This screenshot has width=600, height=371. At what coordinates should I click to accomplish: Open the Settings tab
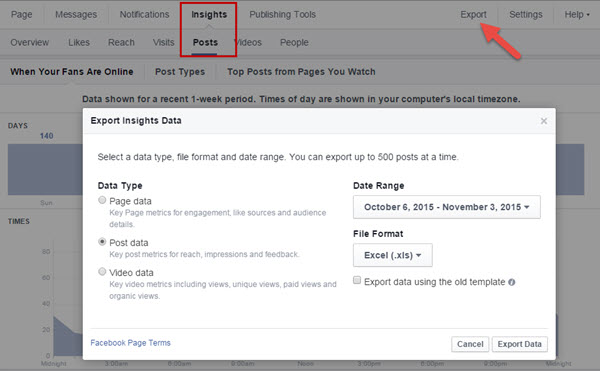pyautogui.click(x=525, y=15)
